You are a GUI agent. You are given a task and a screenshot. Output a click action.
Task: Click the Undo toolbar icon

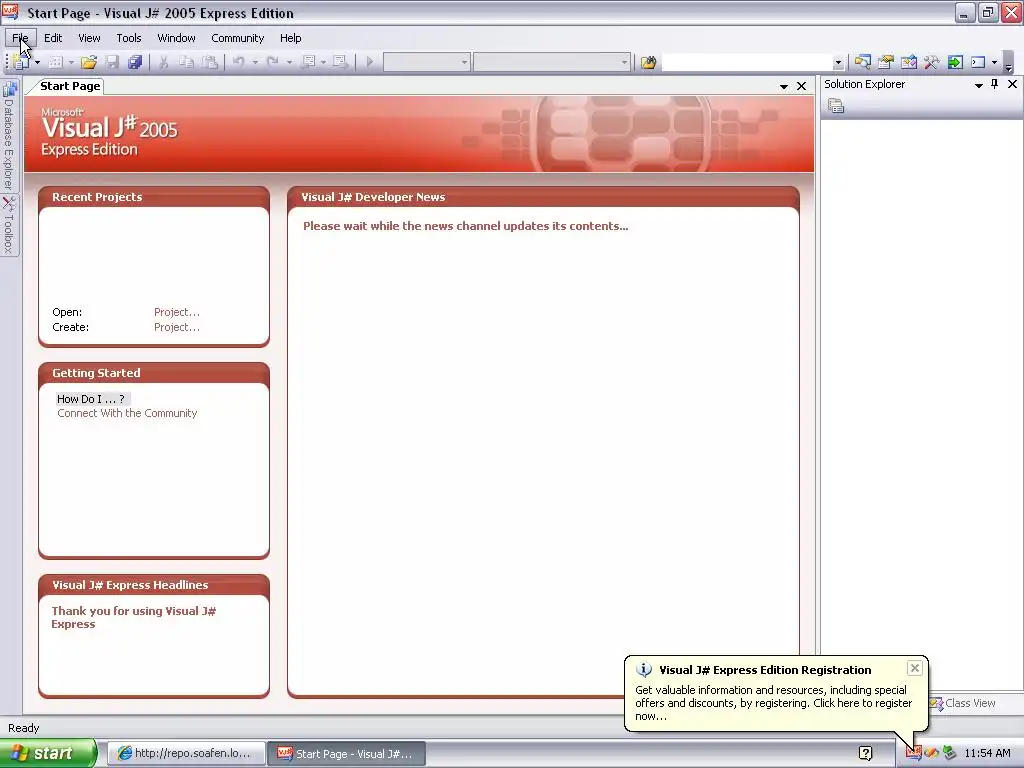tap(238, 62)
